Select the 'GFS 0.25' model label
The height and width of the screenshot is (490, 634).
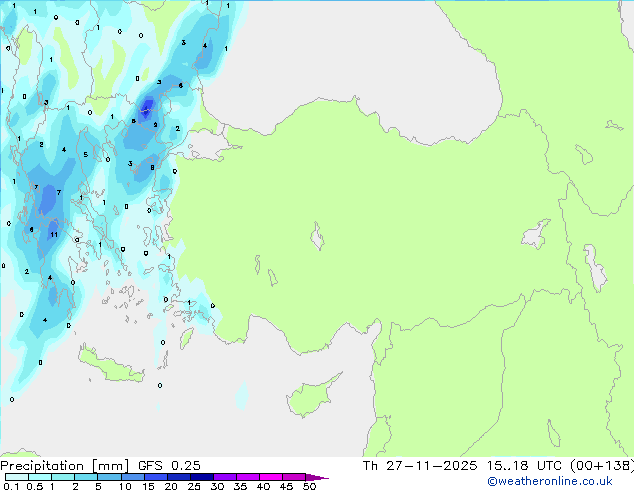click(169, 466)
